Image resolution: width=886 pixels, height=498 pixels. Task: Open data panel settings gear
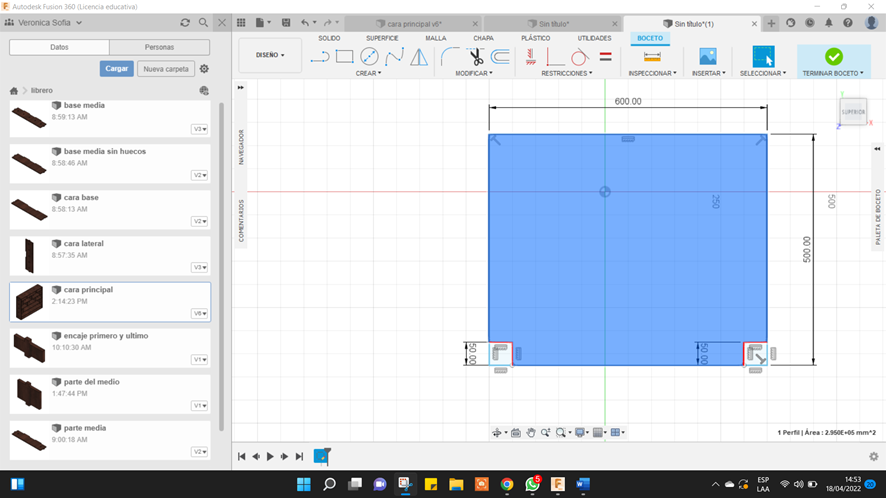(205, 68)
